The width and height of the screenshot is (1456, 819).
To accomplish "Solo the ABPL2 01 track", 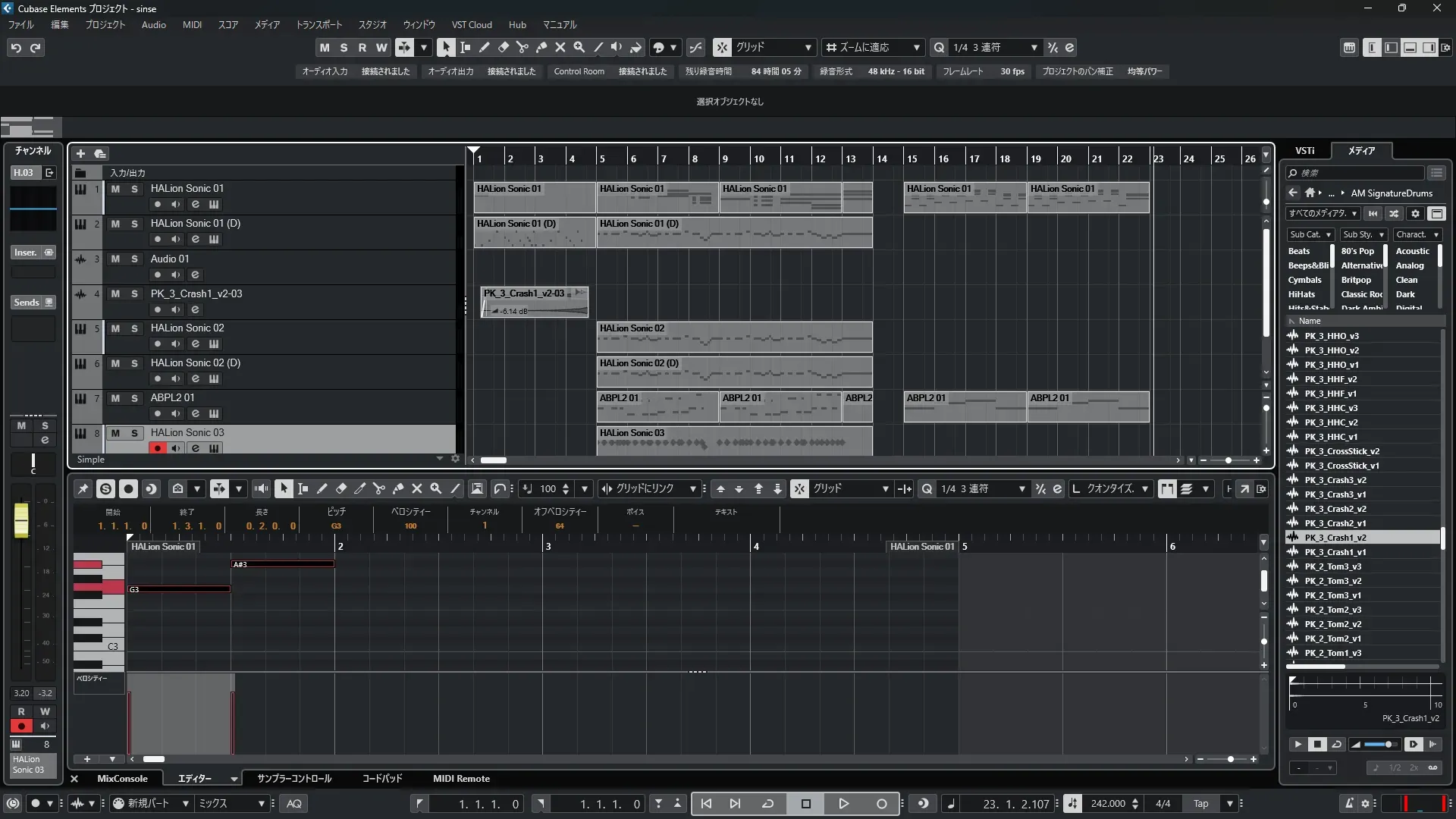I will pyautogui.click(x=134, y=398).
